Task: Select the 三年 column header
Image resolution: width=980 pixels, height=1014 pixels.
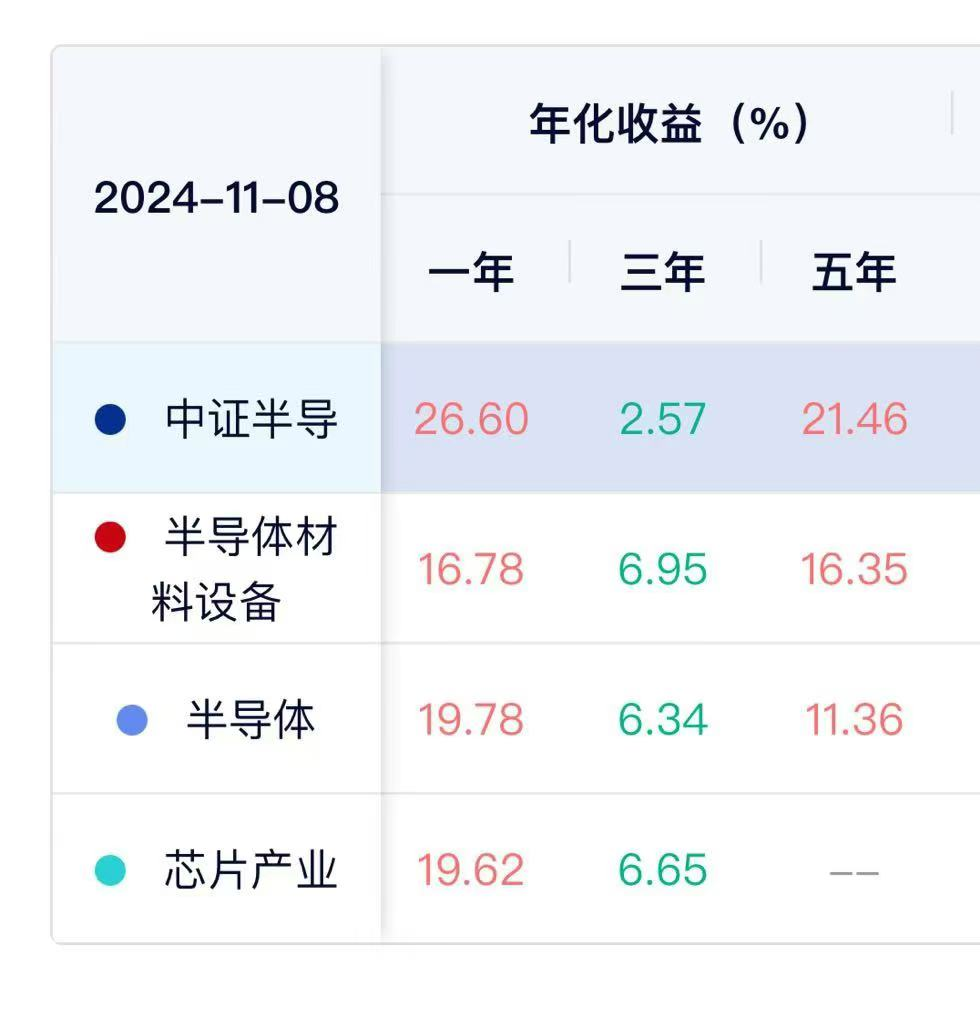Action: [662, 272]
